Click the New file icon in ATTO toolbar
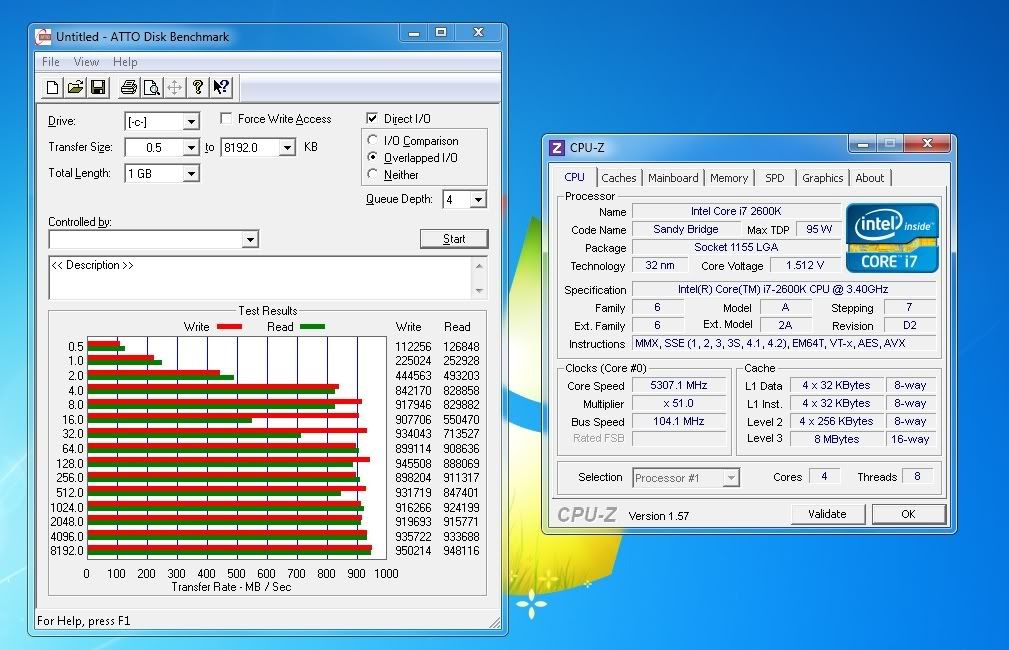1009x650 pixels. tap(53, 88)
